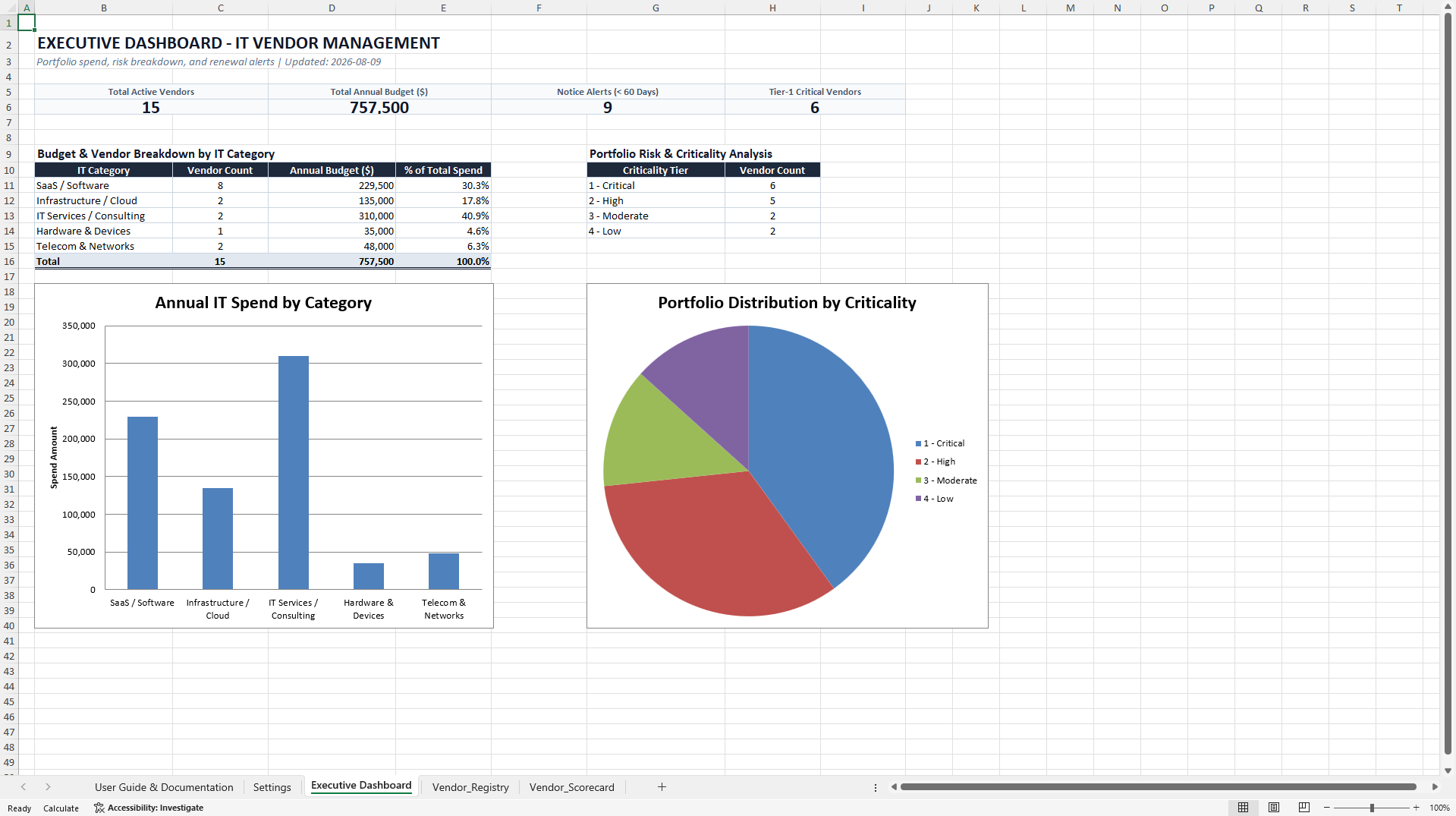1456x816 pixels.
Task: Select the Telecom & Networks chart bar
Action: [444, 571]
